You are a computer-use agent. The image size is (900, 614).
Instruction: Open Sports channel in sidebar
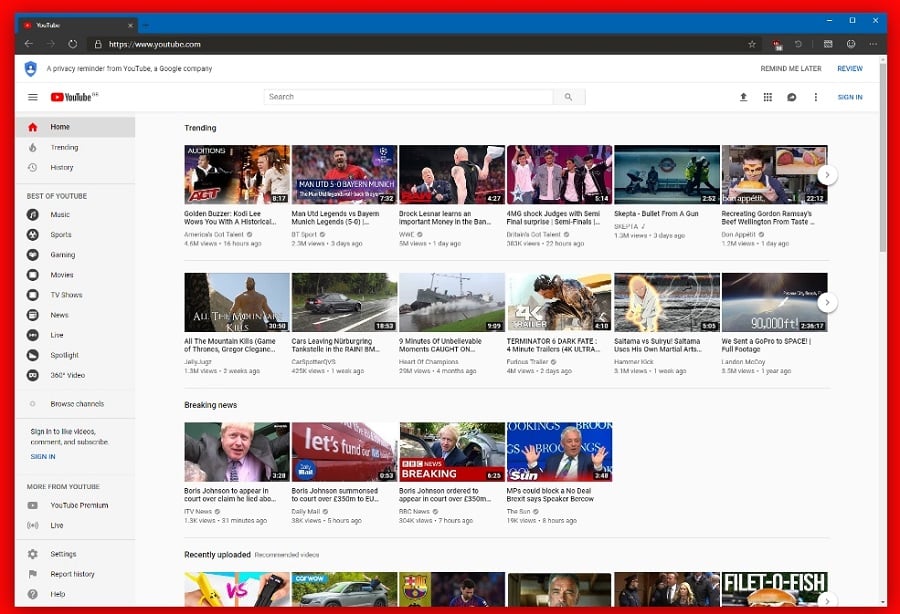tap(75, 235)
